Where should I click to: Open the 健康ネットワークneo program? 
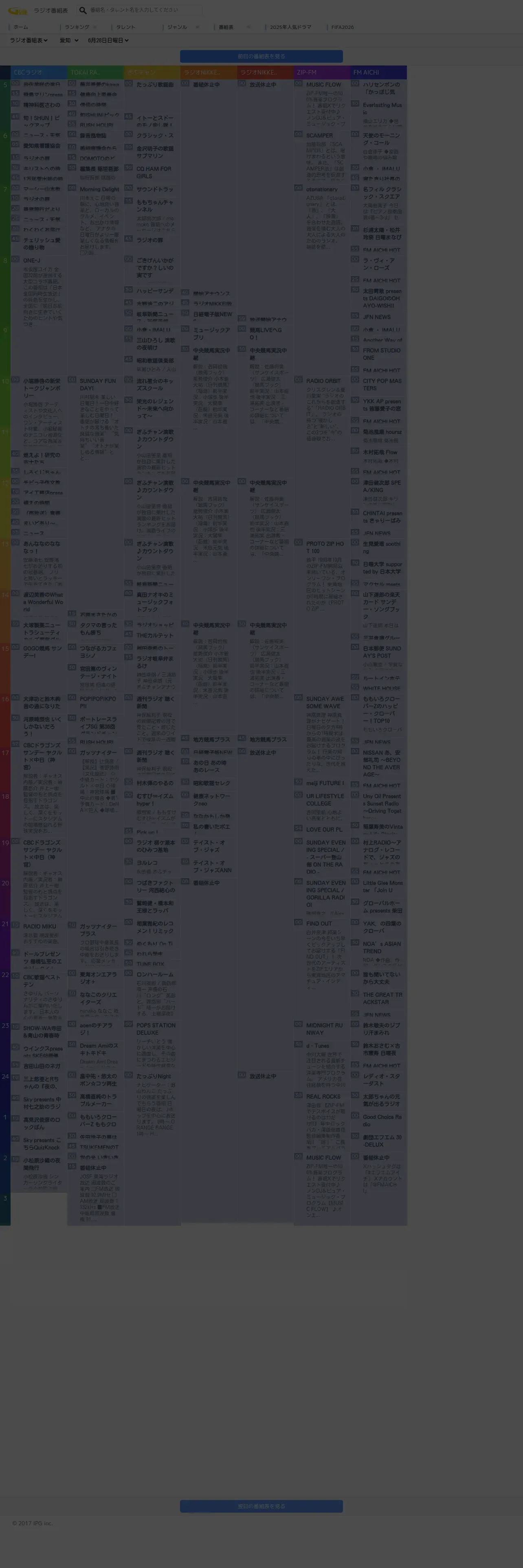212,800
